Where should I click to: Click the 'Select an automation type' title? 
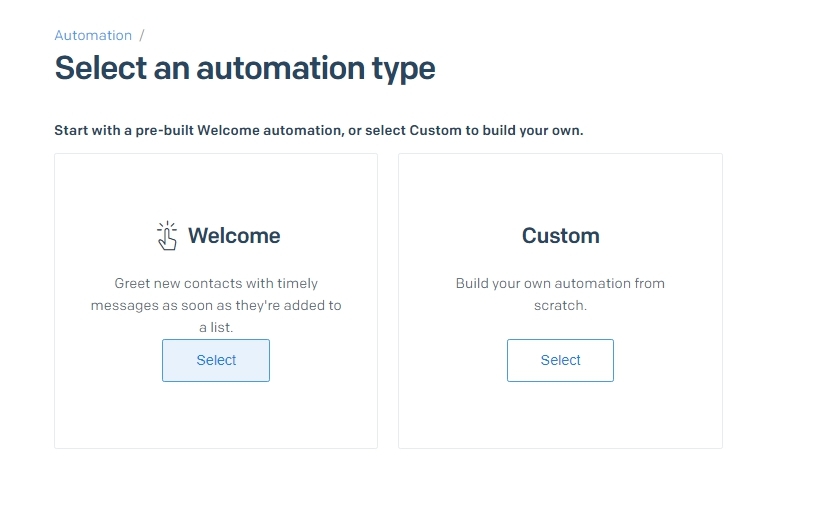pyautogui.click(x=245, y=69)
